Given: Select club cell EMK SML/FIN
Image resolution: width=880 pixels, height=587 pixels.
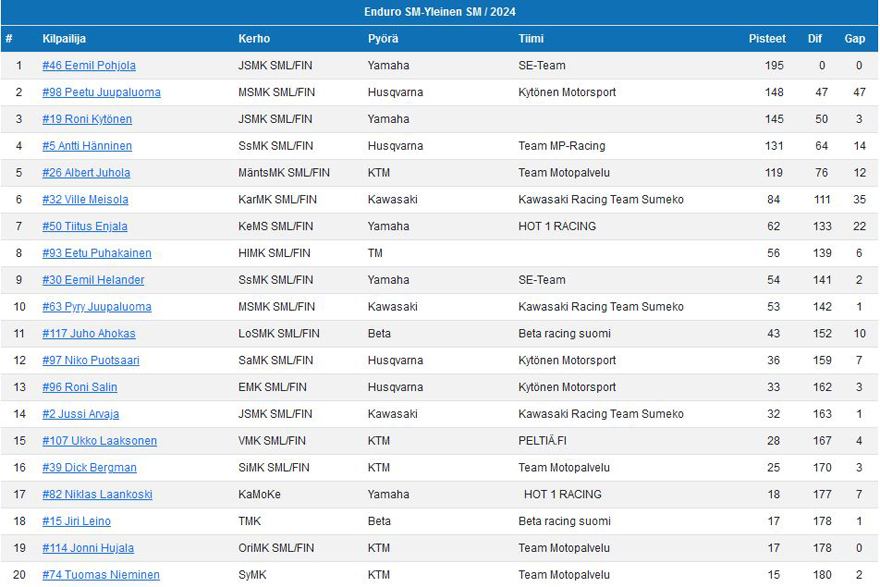Looking at the screenshot, I should click(x=272, y=387).
